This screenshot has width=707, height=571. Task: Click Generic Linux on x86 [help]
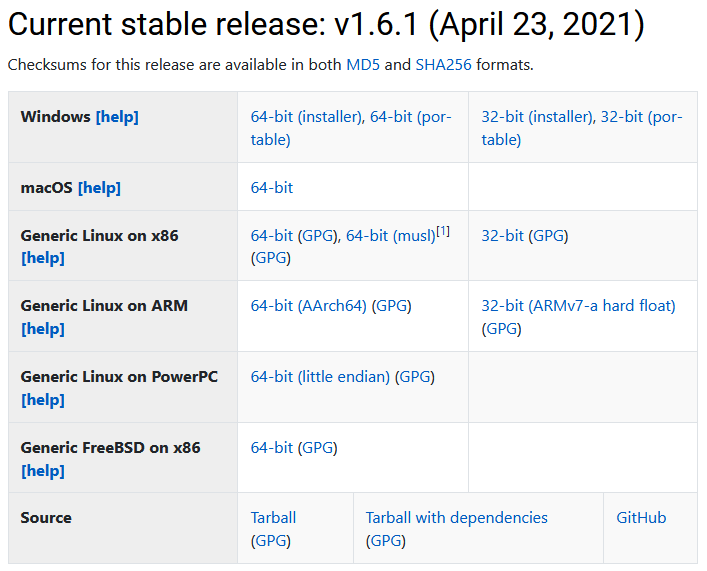click(x=43, y=258)
